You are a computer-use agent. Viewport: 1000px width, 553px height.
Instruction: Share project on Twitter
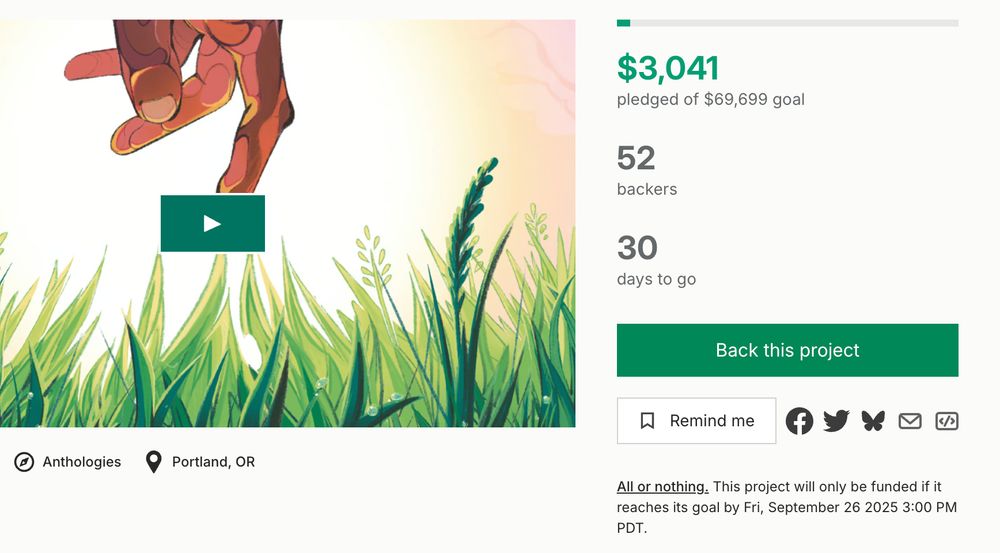tap(836, 421)
